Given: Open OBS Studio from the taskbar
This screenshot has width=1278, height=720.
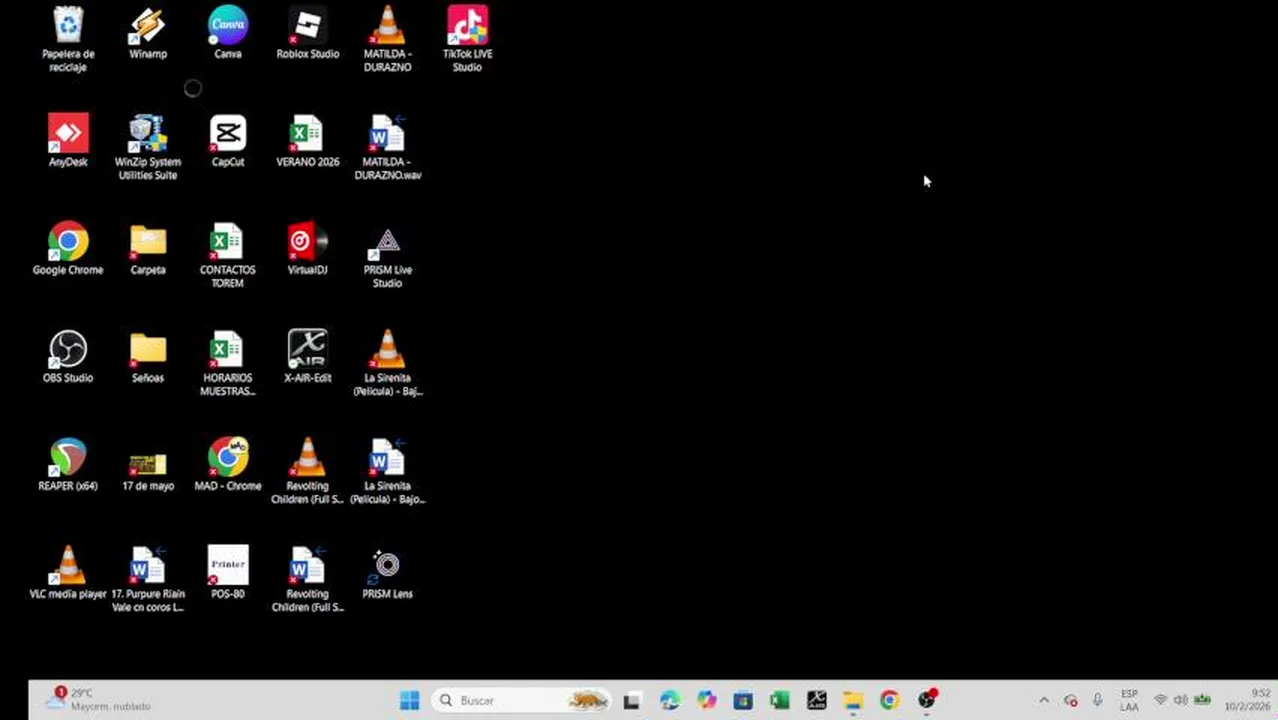Looking at the screenshot, I should tap(927, 700).
